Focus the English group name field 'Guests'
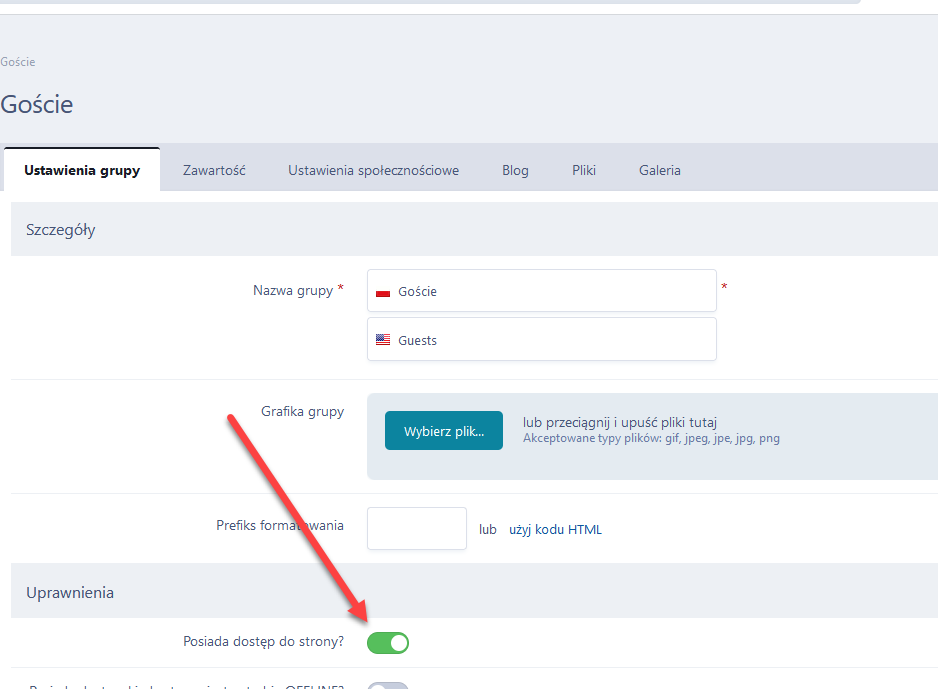Screen dimensions: 938x689 click(550, 340)
